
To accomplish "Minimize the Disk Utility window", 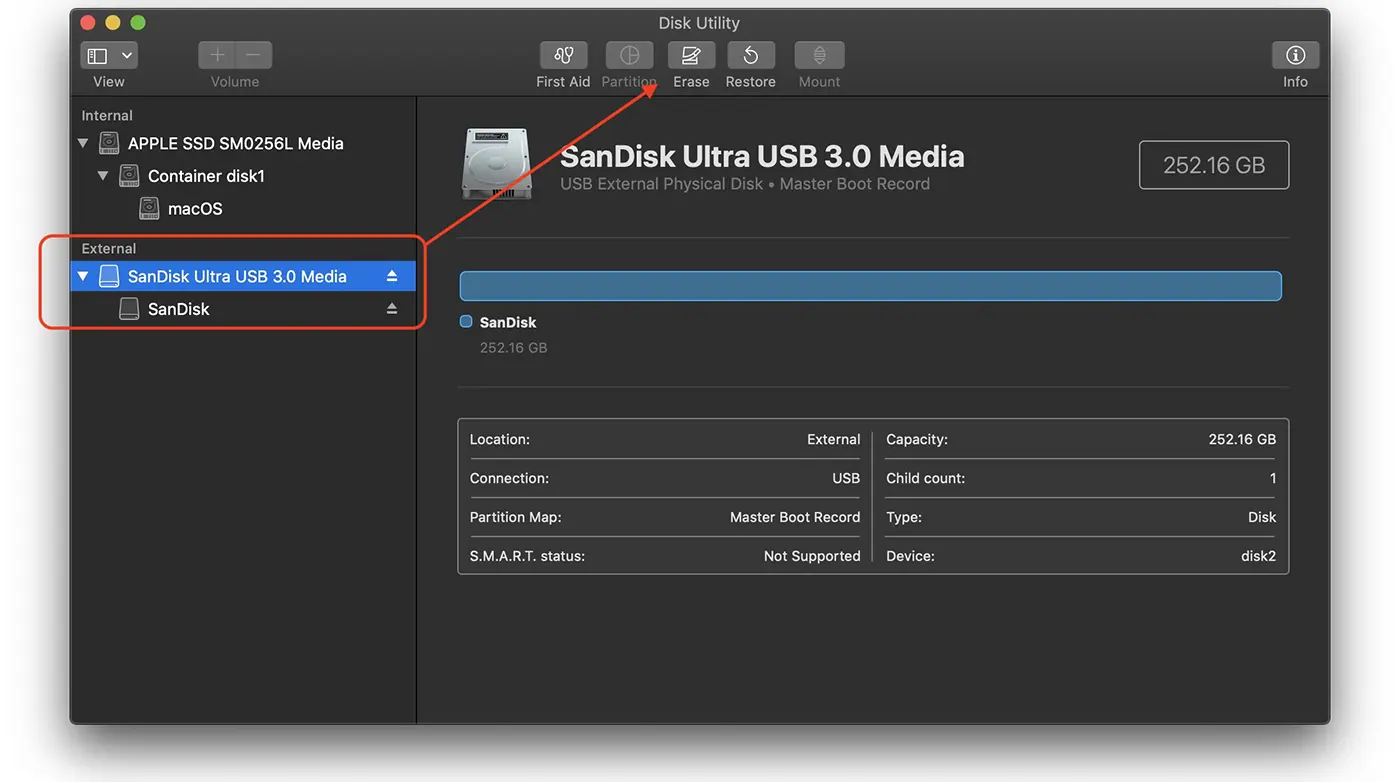I will (113, 23).
